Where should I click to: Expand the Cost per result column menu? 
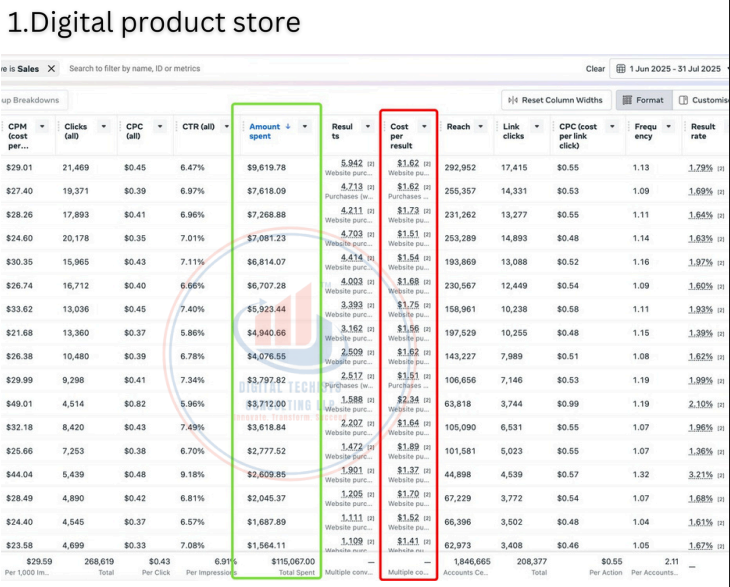tap(424, 127)
